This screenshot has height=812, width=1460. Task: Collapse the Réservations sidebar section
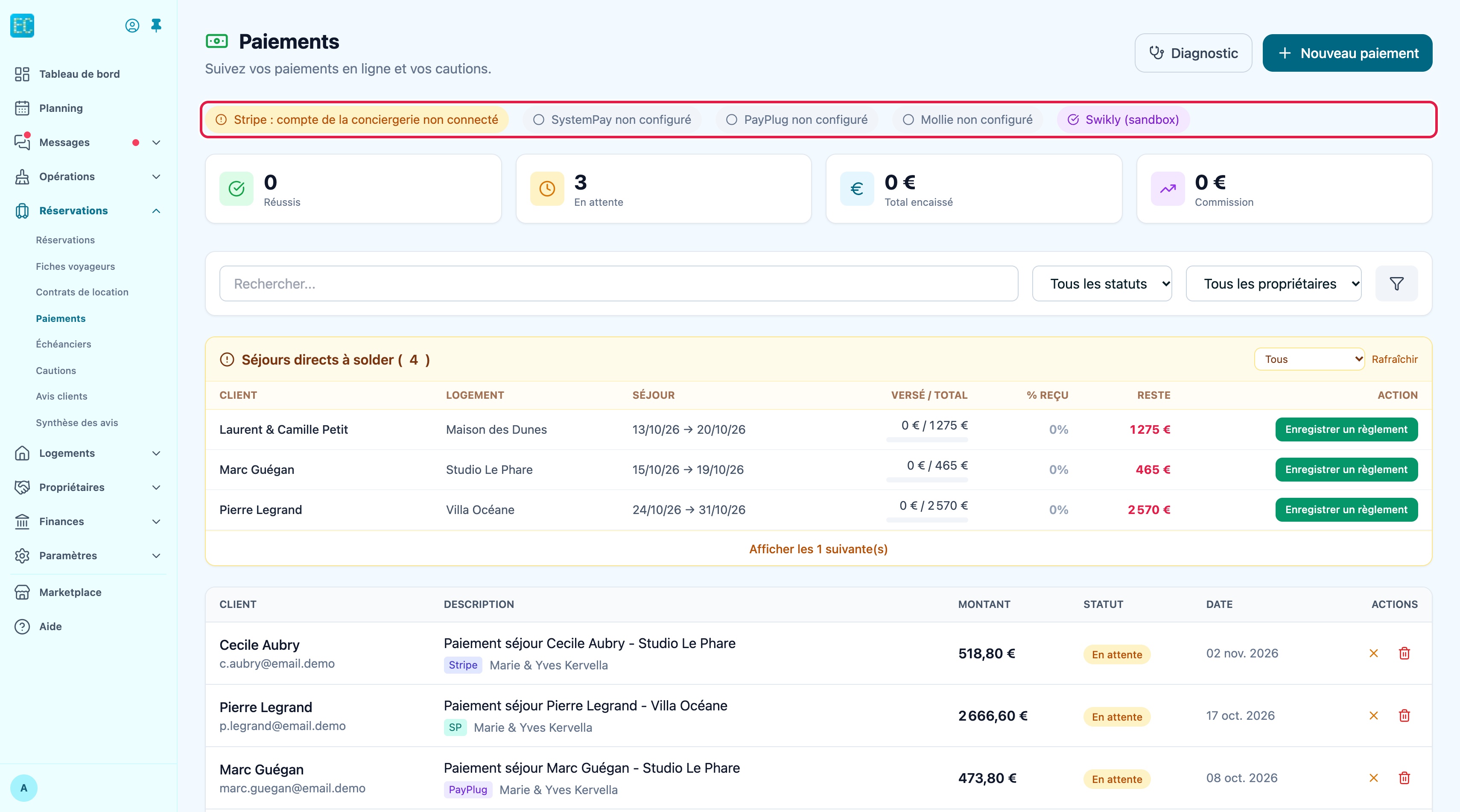pos(88,211)
